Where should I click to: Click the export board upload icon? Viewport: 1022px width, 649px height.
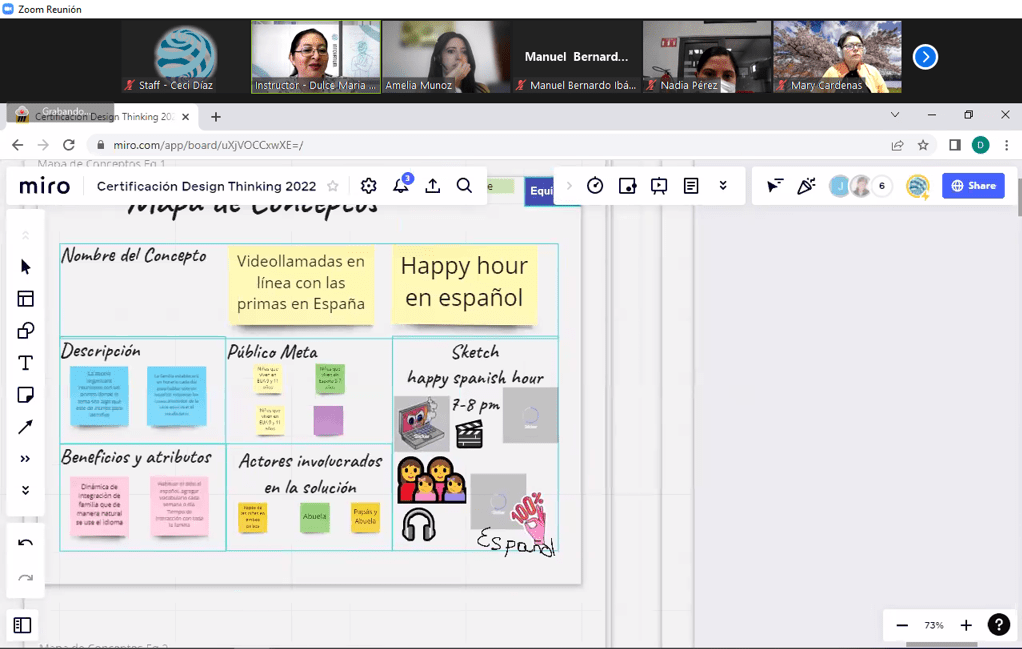tap(433, 186)
